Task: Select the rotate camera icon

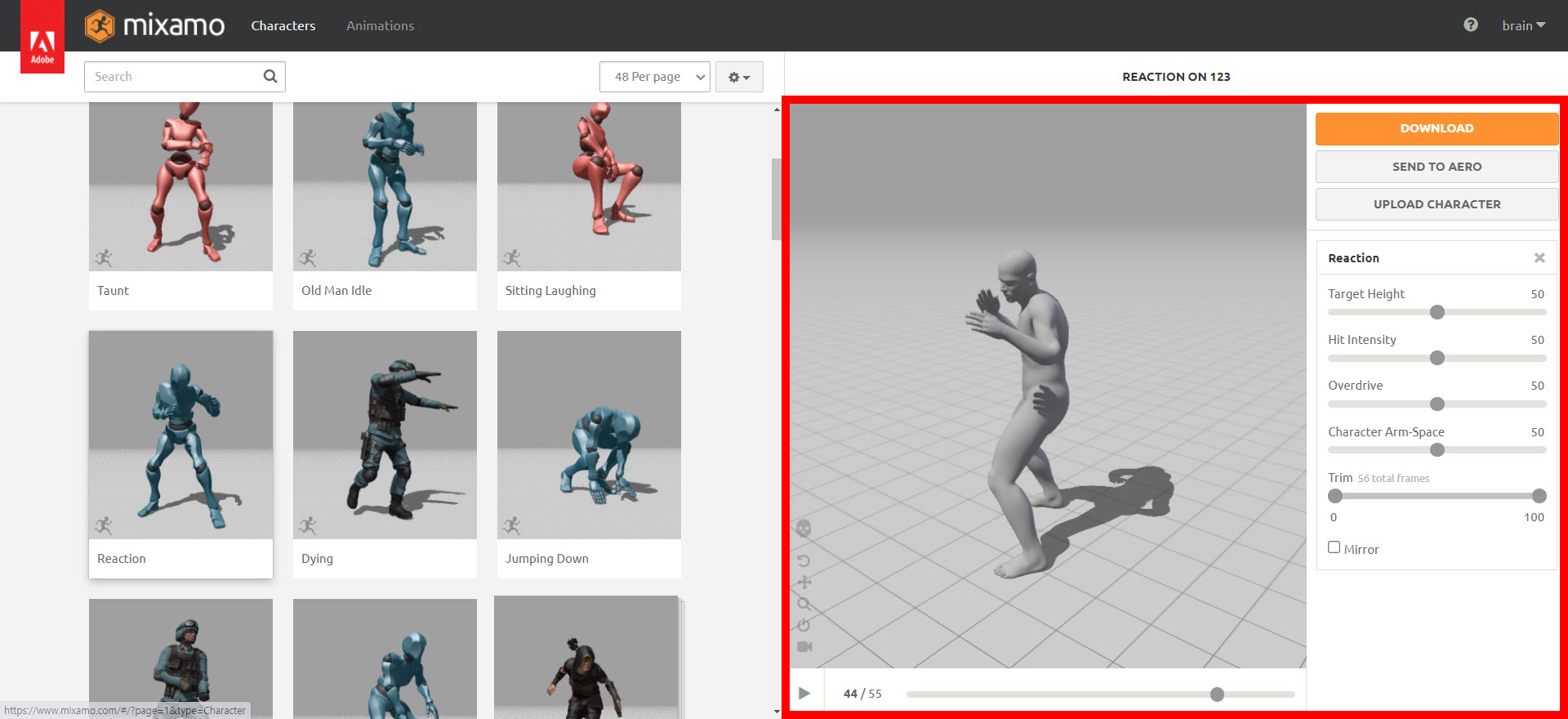Action: [x=804, y=560]
